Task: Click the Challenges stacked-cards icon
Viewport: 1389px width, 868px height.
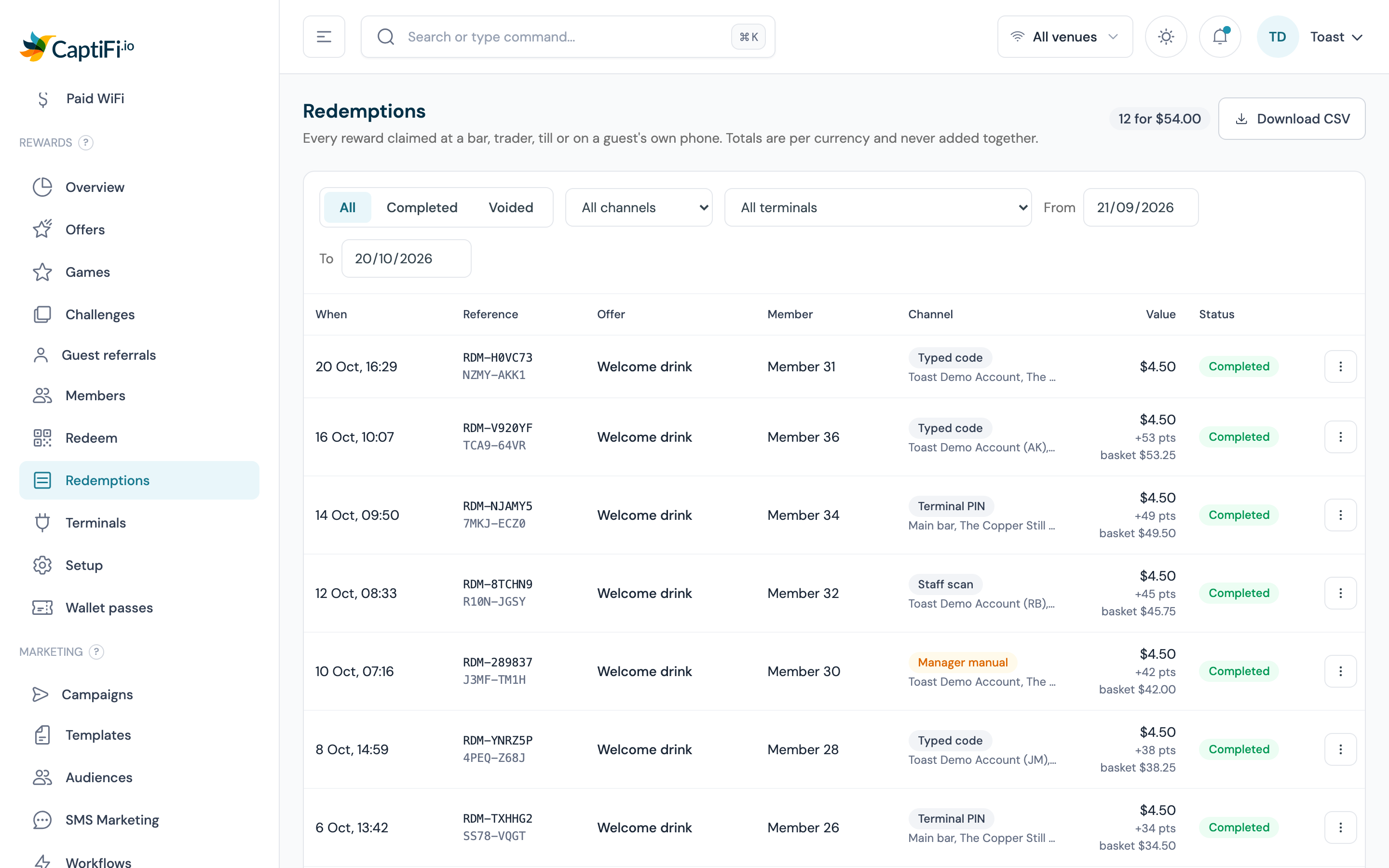Action: 42,314
